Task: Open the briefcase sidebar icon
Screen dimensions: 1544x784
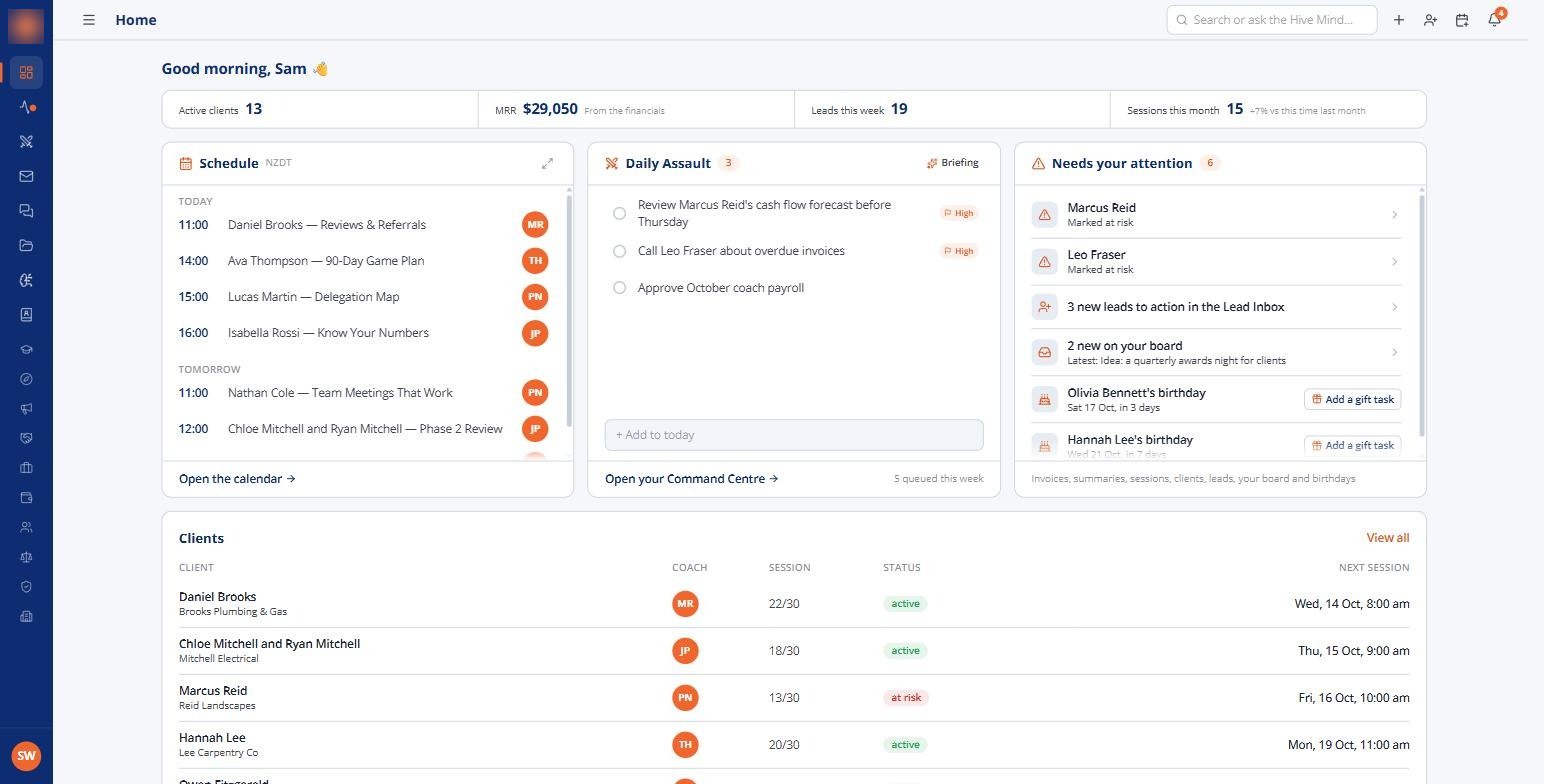Action: (x=26, y=467)
